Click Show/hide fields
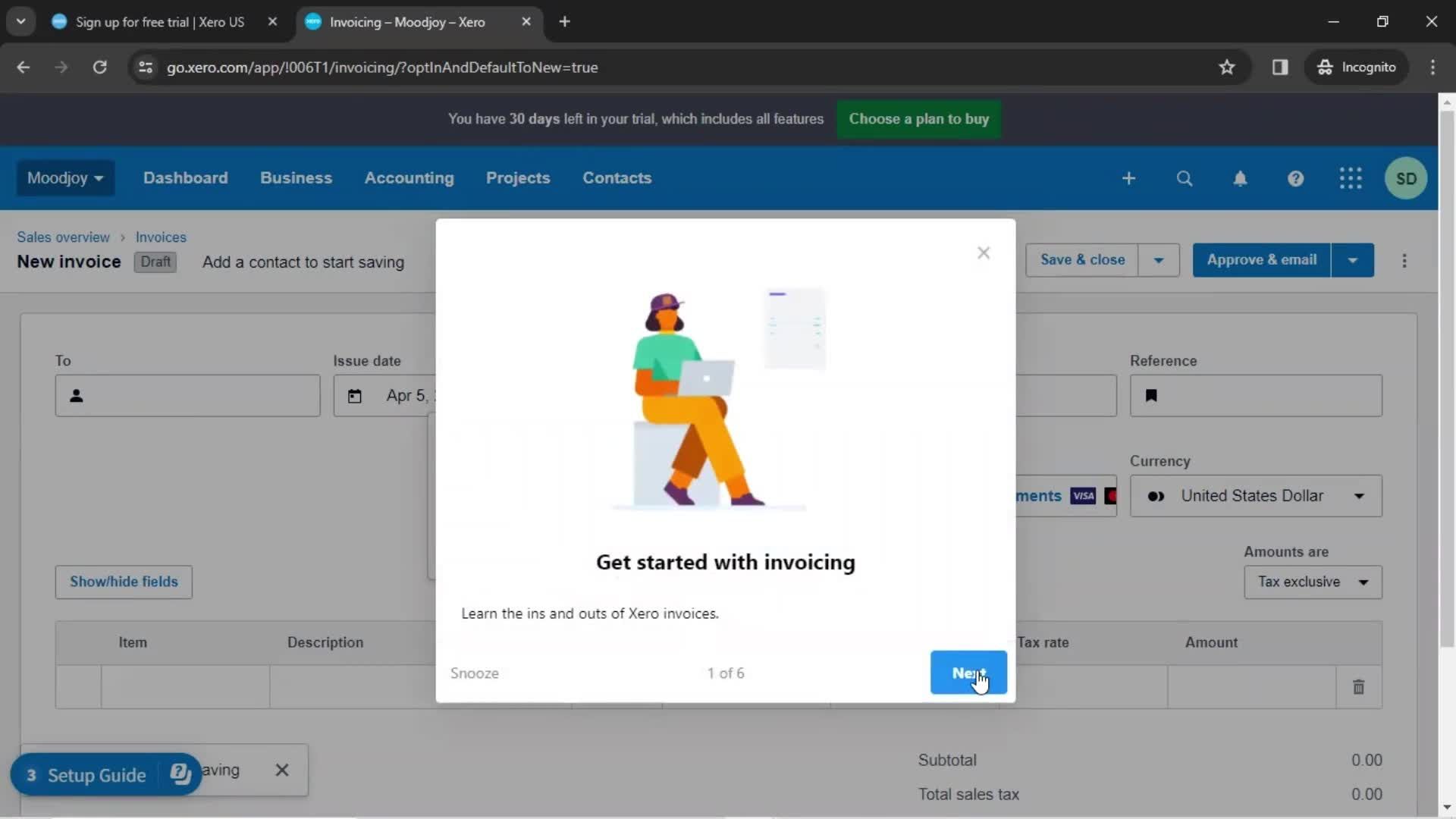The width and height of the screenshot is (1456, 819). (x=124, y=582)
